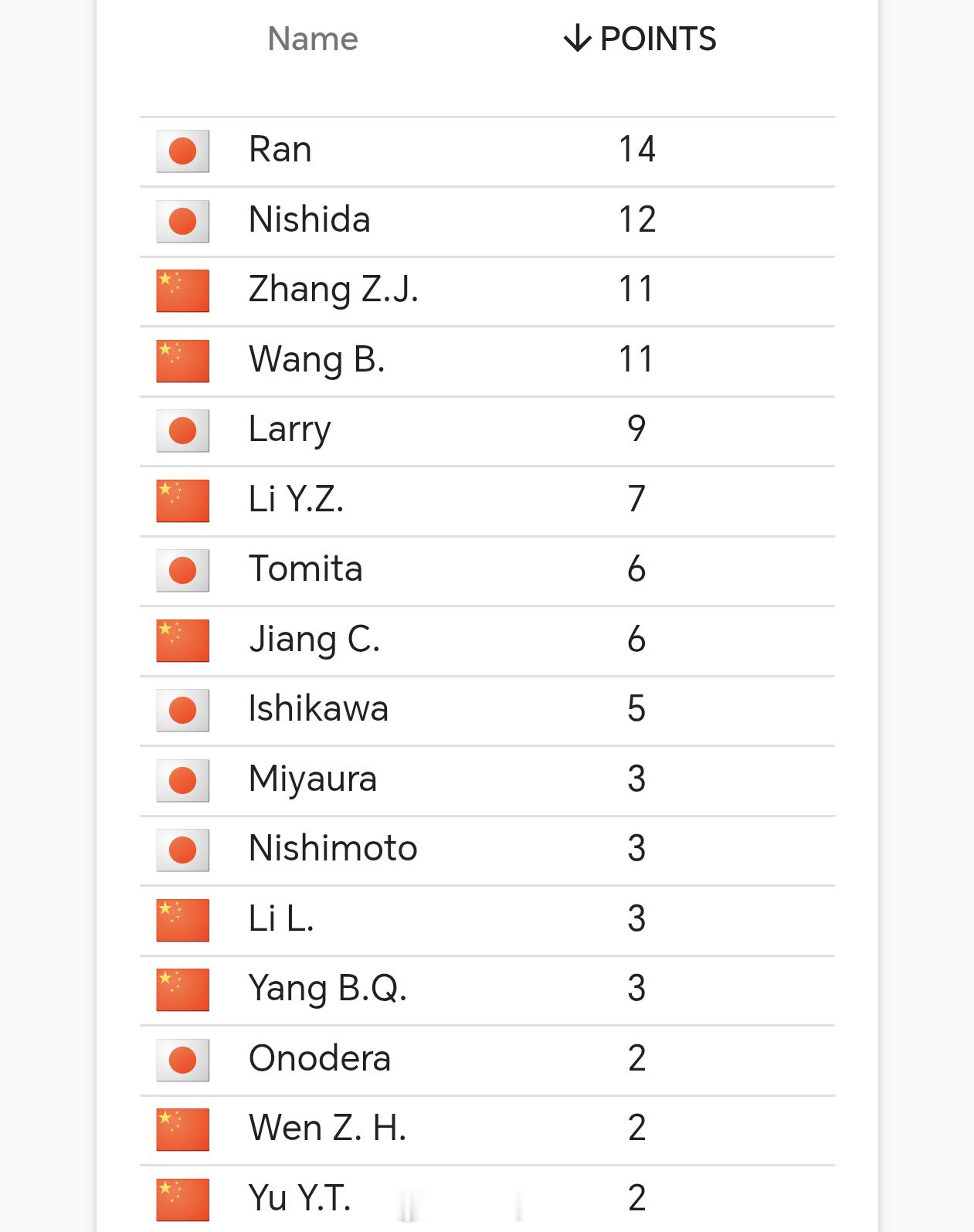
Task: Open player Nishida's row
Action: pos(487,221)
